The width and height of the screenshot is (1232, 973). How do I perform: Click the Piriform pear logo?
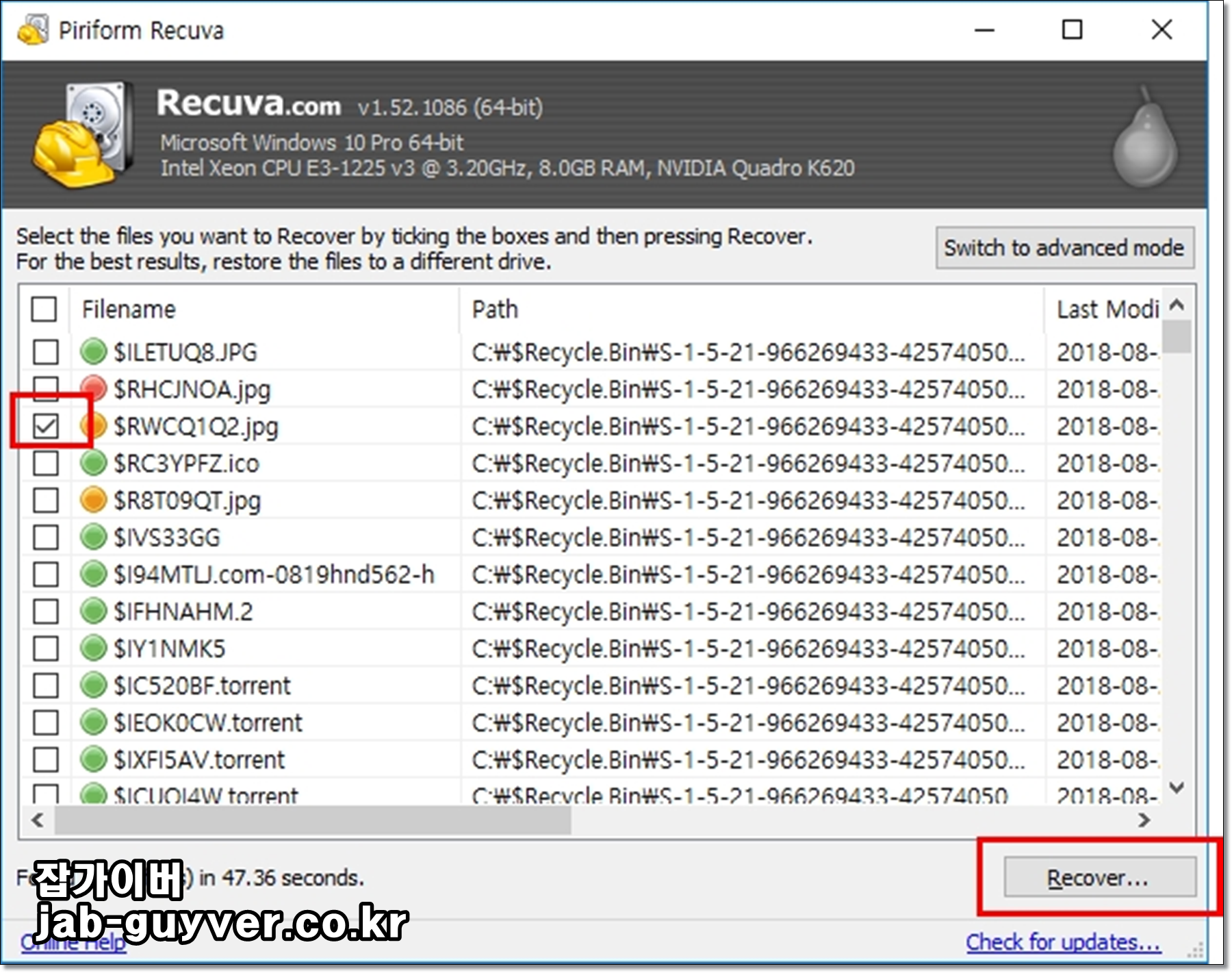pyautogui.click(x=1144, y=137)
